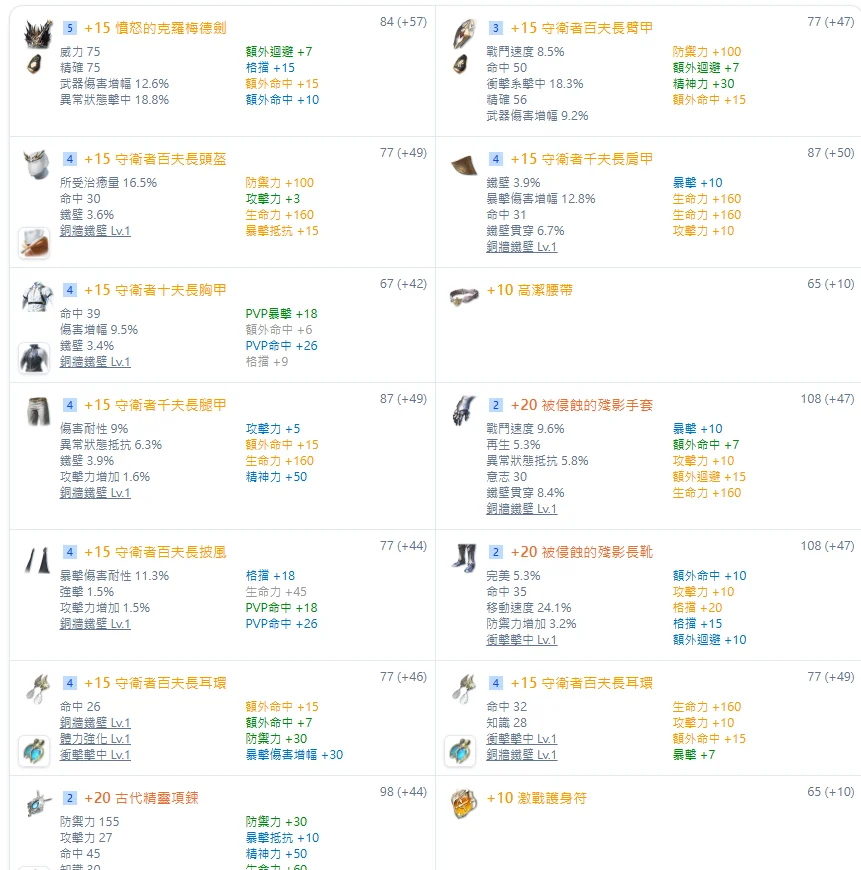Click 銅牆鐵壁 Lv.1 under 守衛者百夫長披風
Image resolution: width=861 pixels, height=870 pixels.
[95, 624]
